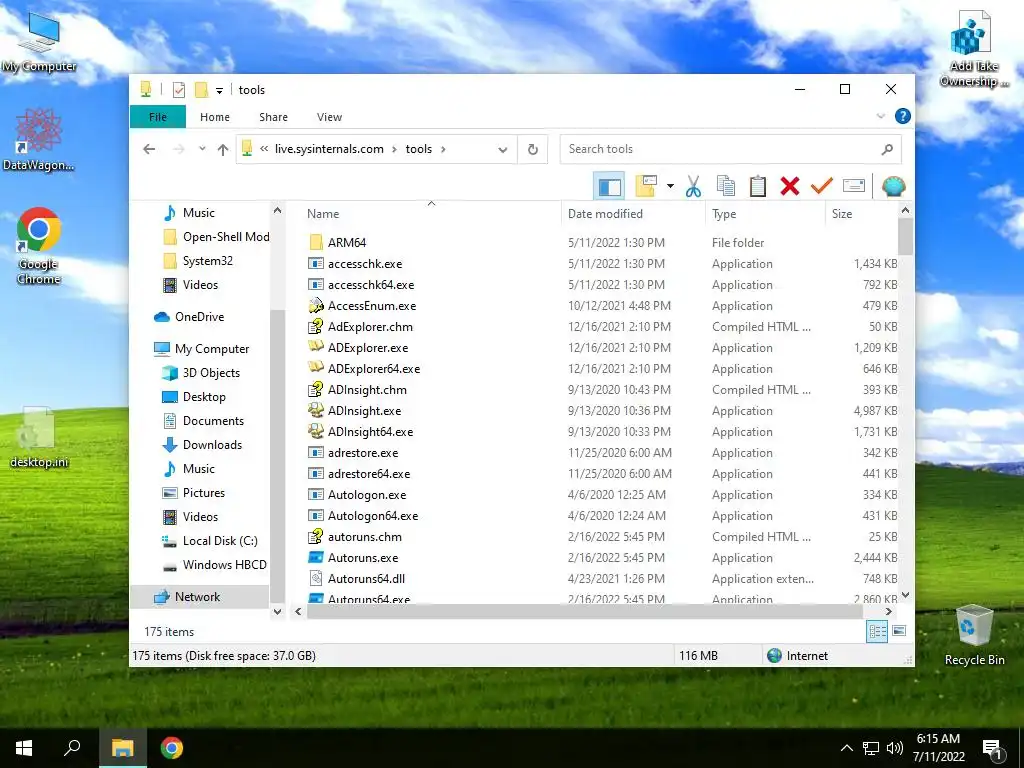Screen dimensions: 1024x768
Task: Switch to the Home ribbon tab
Action: click(x=215, y=117)
